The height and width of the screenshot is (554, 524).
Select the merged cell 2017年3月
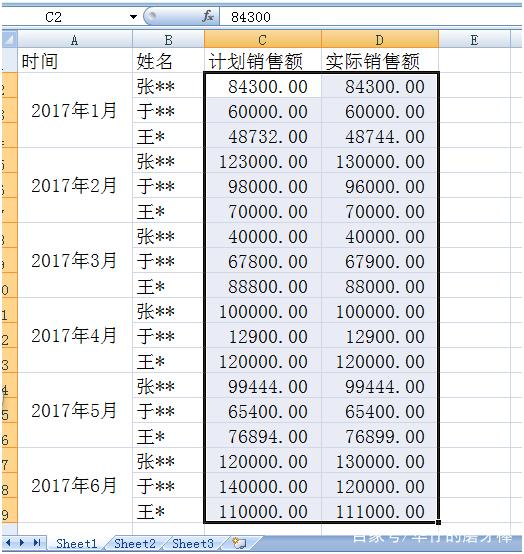75,260
